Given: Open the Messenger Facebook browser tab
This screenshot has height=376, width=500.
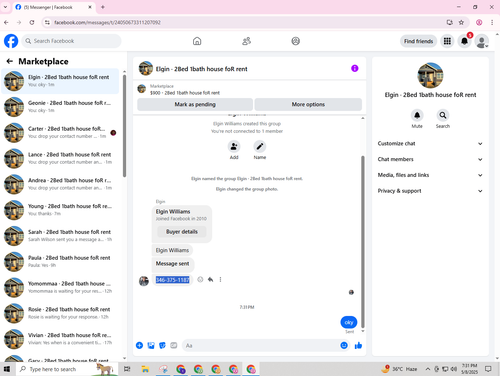Looking at the screenshot, I should pyautogui.click(x=53, y=7).
